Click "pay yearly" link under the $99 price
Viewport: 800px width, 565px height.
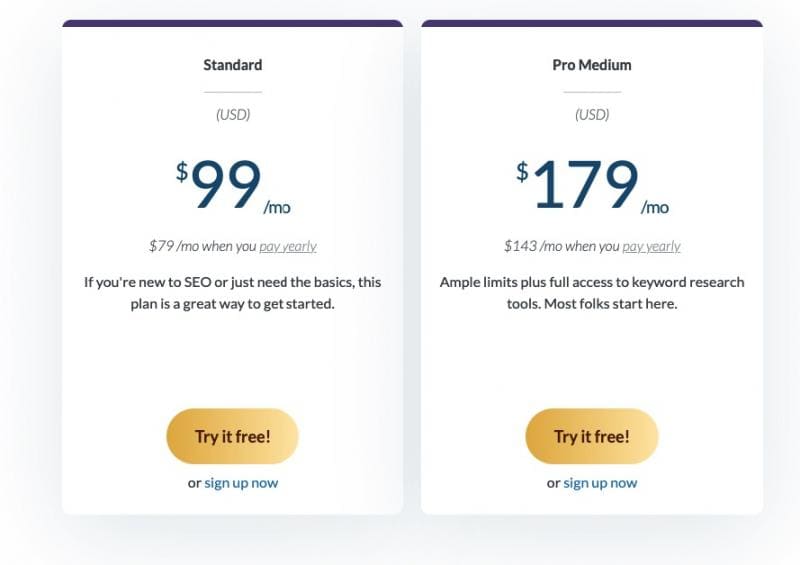coord(288,246)
